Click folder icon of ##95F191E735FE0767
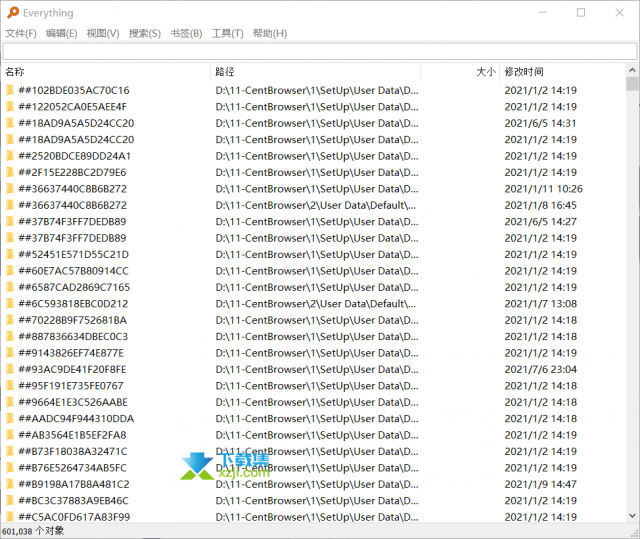The height and width of the screenshot is (539, 640). tap(10, 386)
